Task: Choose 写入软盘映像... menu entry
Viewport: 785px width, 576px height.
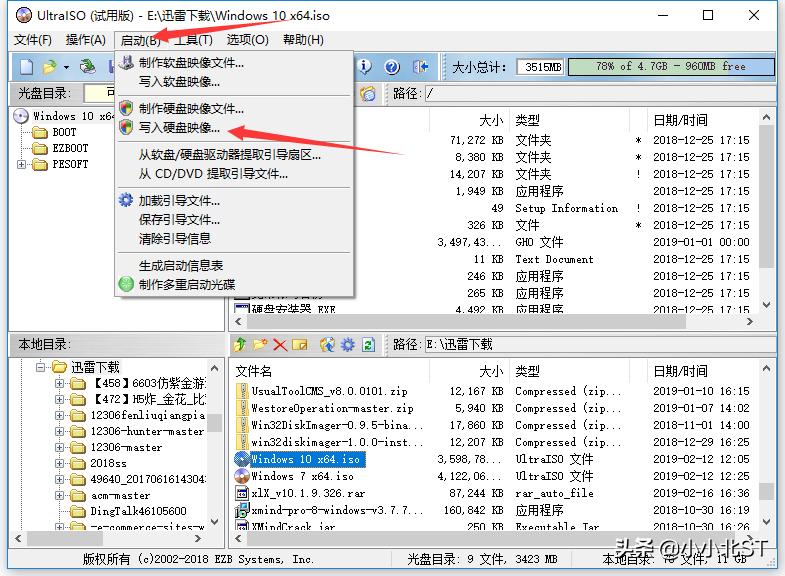Action: (x=179, y=82)
